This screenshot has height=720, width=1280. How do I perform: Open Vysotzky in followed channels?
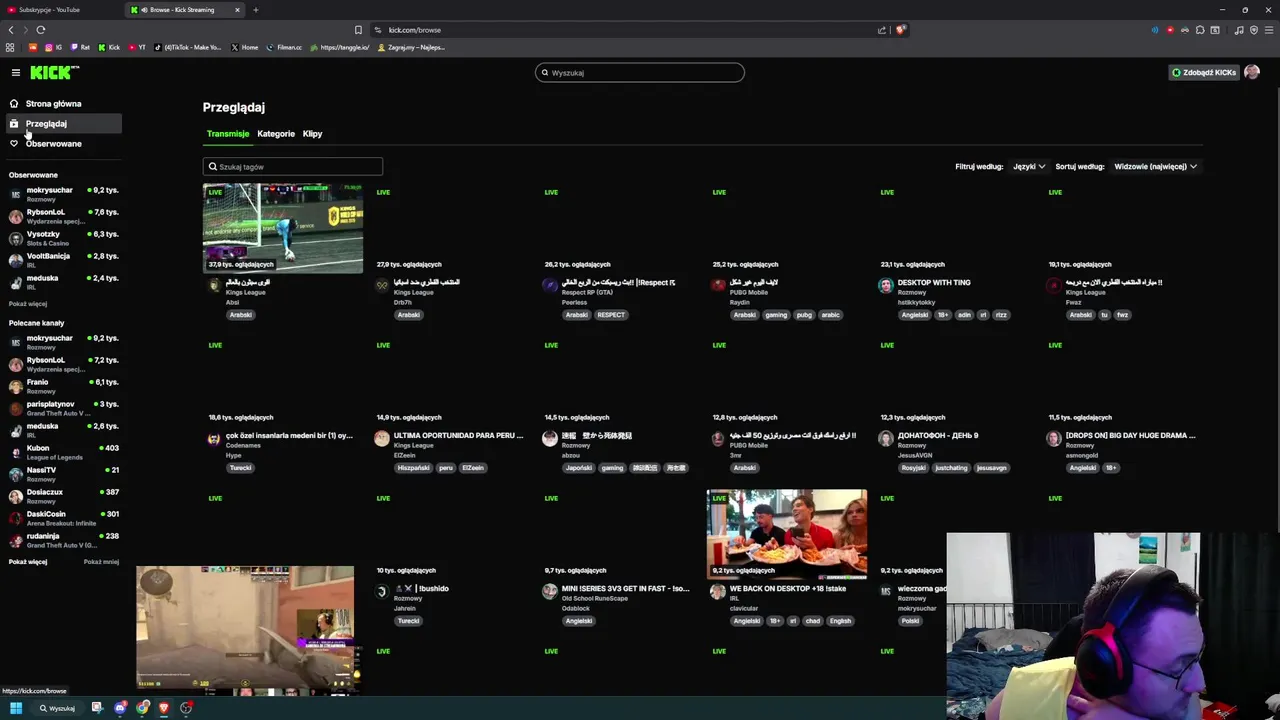click(63, 238)
